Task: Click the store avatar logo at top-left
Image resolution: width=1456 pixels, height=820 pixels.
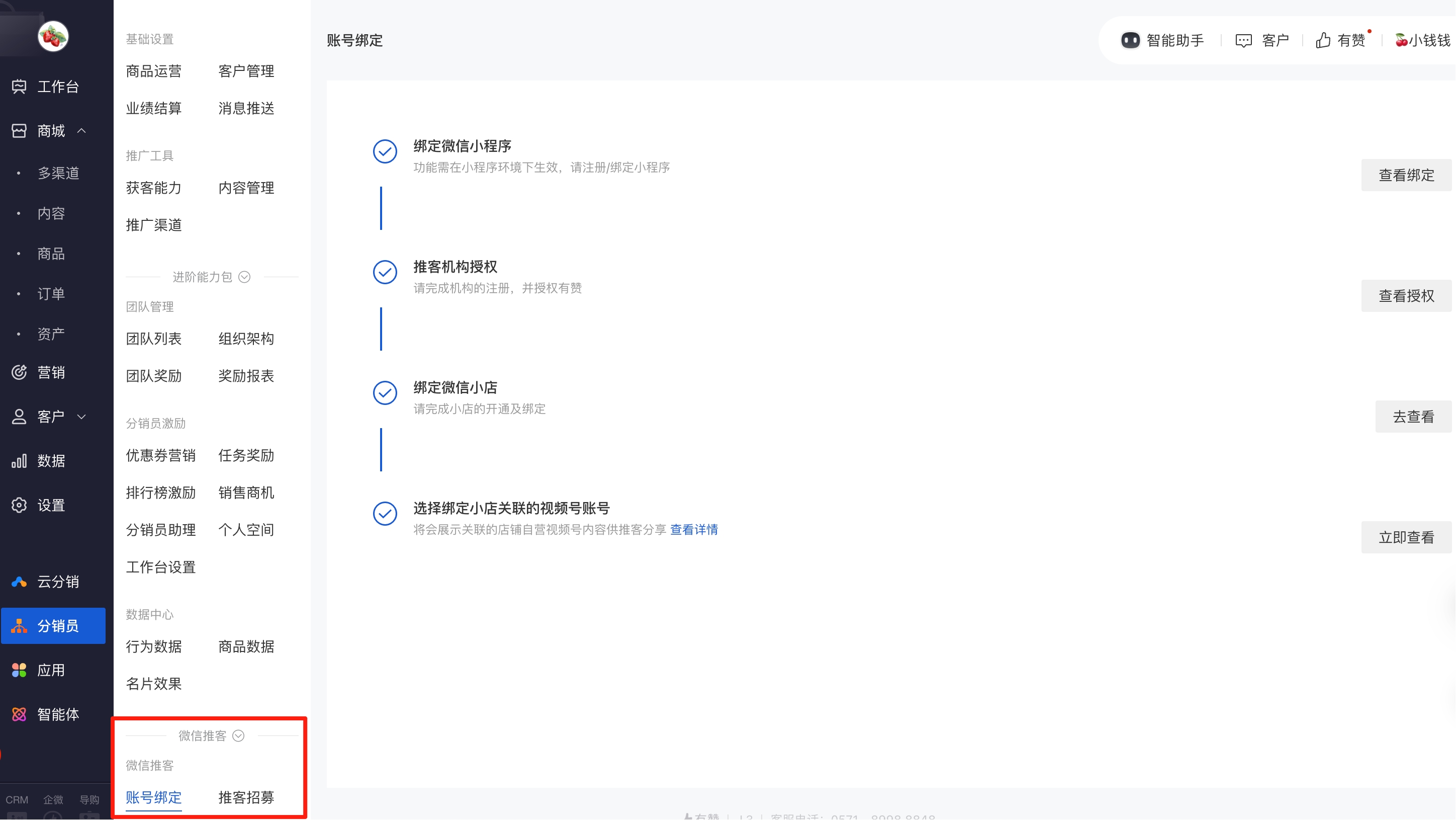Action: tap(53, 37)
